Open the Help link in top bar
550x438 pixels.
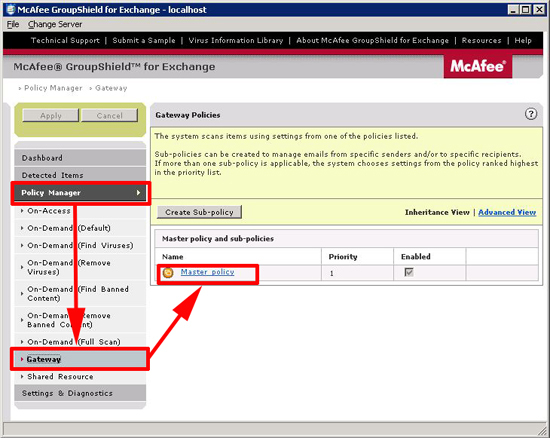(x=523, y=40)
